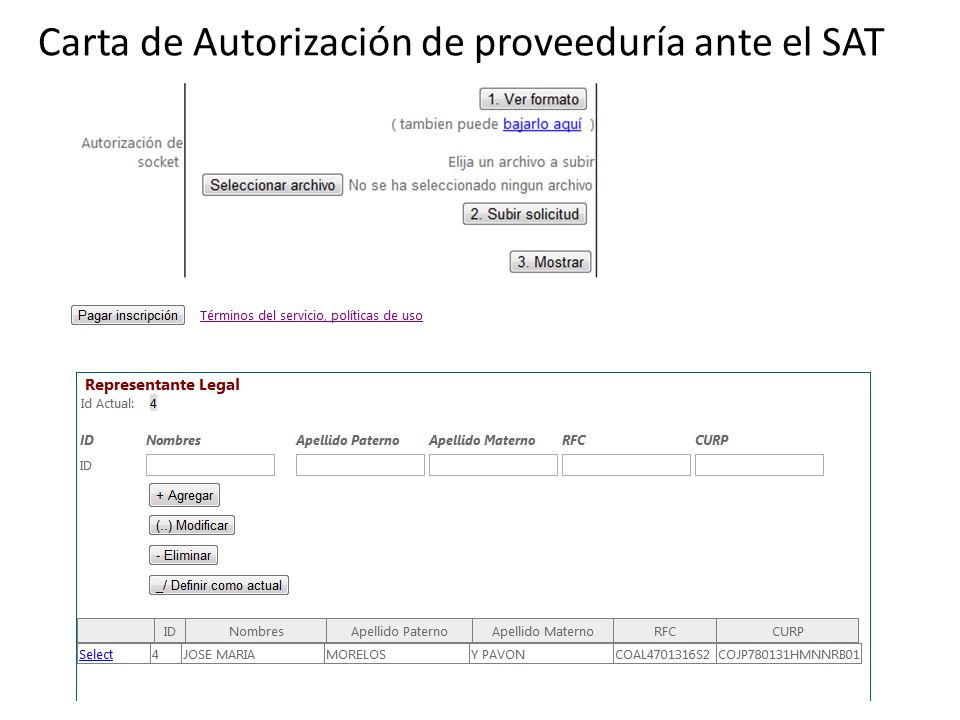
Task: Focus the Apellido Paterno input field
Action: [360, 465]
